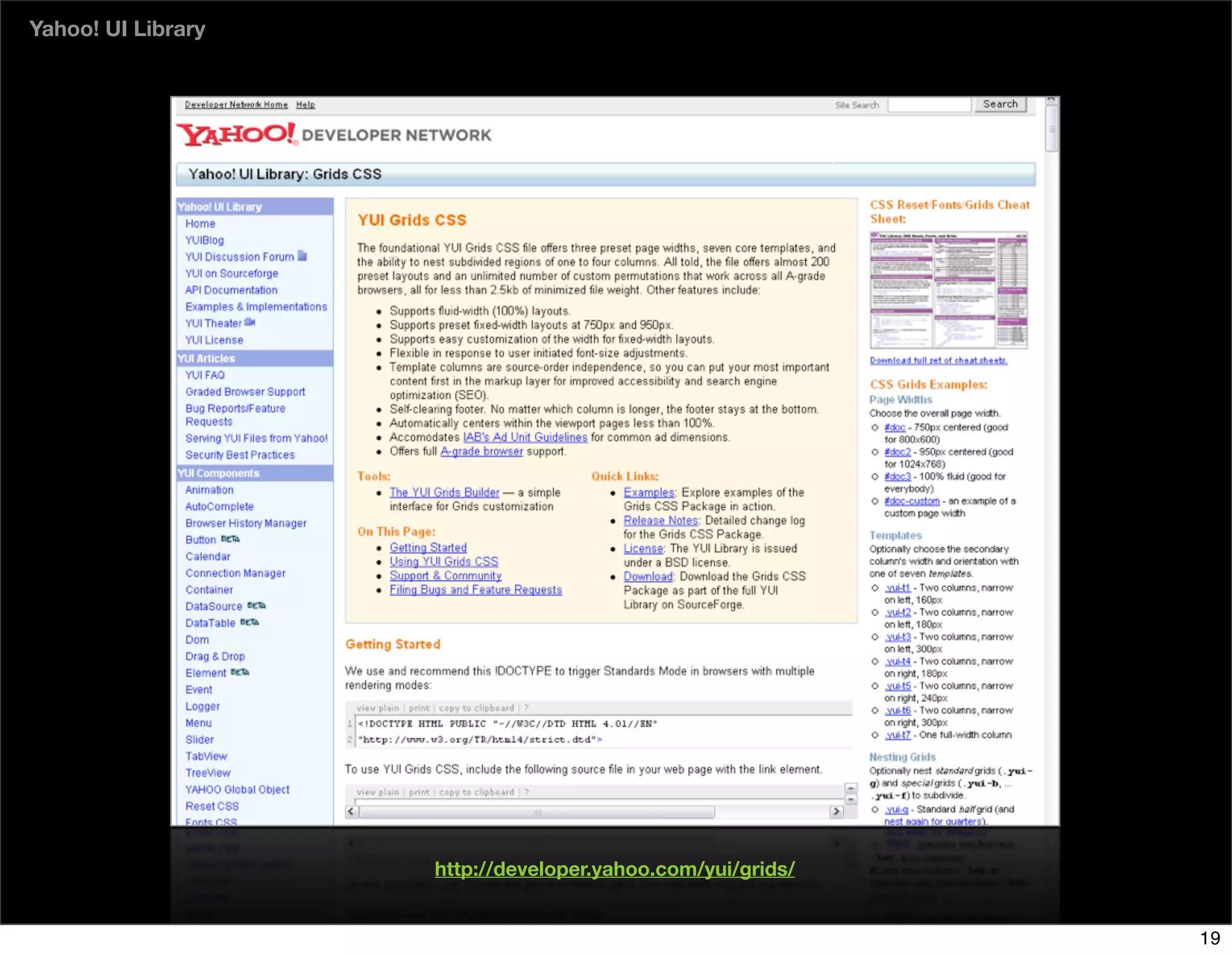Image resolution: width=1232 pixels, height=955 pixels.
Task: Follow the A-grade browser link
Action: pyautogui.click(x=482, y=451)
